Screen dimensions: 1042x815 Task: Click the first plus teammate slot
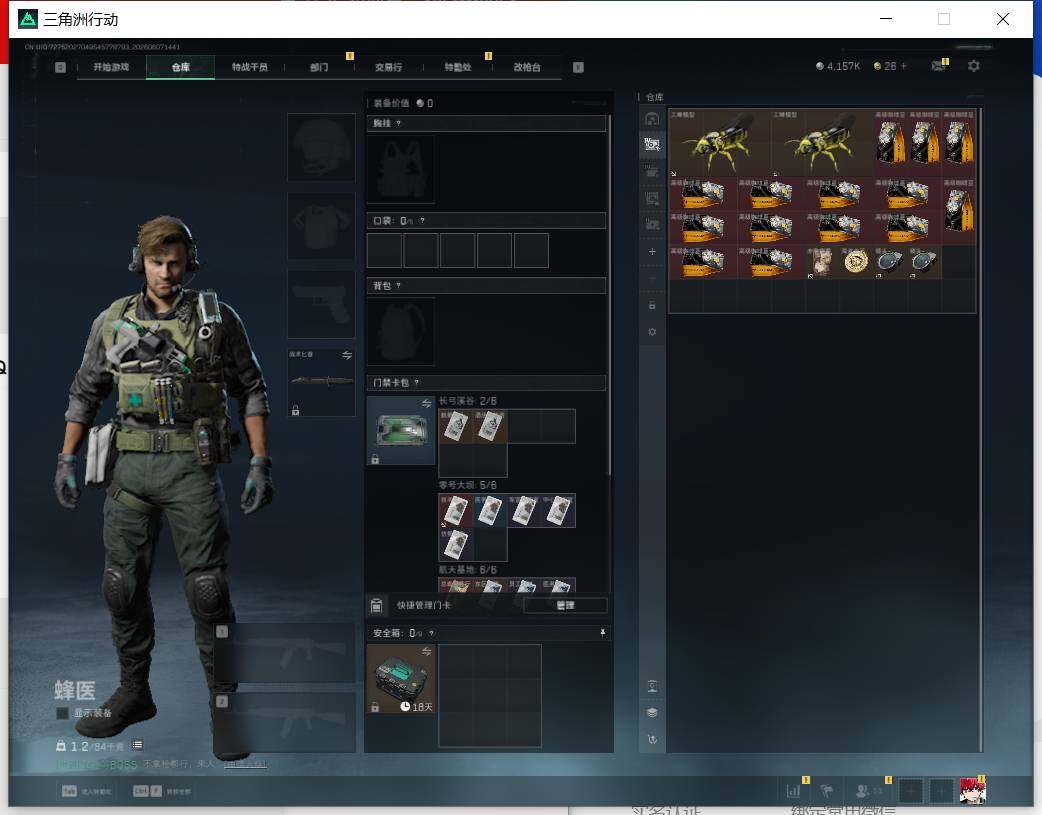pos(911,791)
